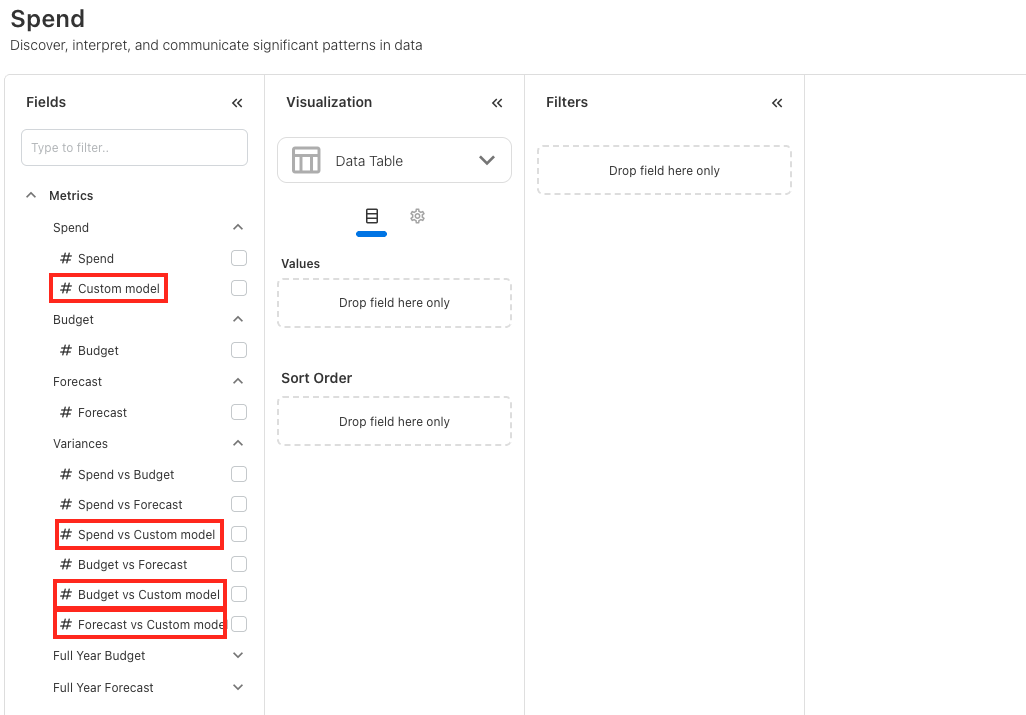The height and width of the screenshot is (715, 1026).
Task: Select the Budget vs Forecast field
Action: point(132,565)
